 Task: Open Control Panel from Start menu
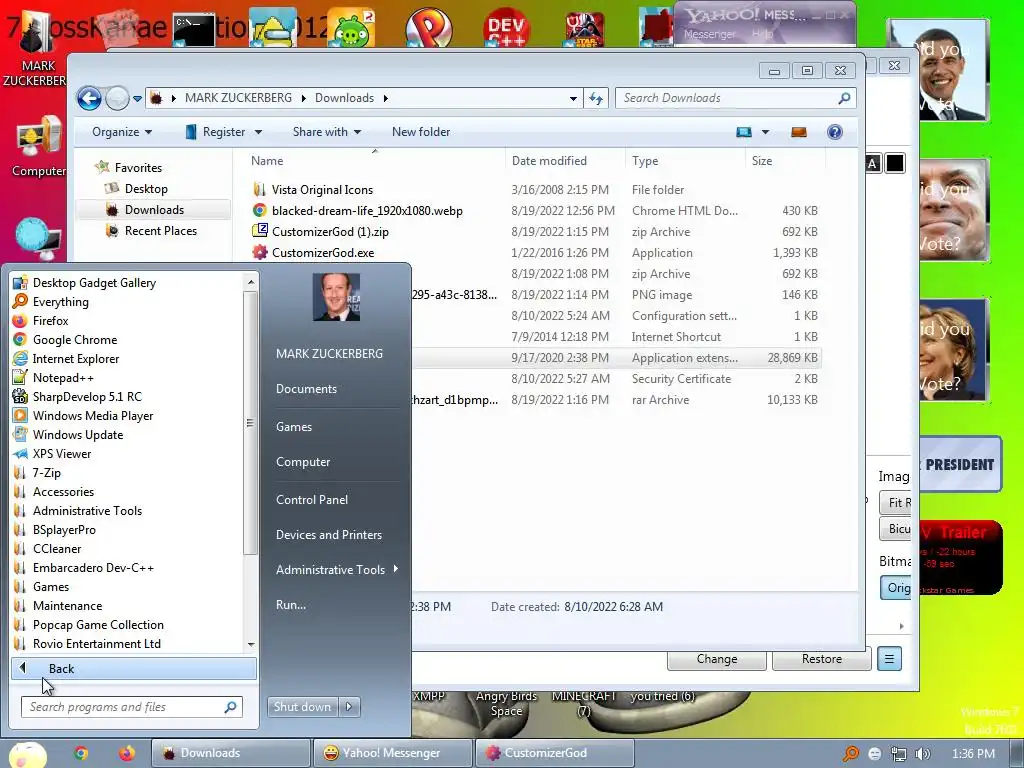312,500
